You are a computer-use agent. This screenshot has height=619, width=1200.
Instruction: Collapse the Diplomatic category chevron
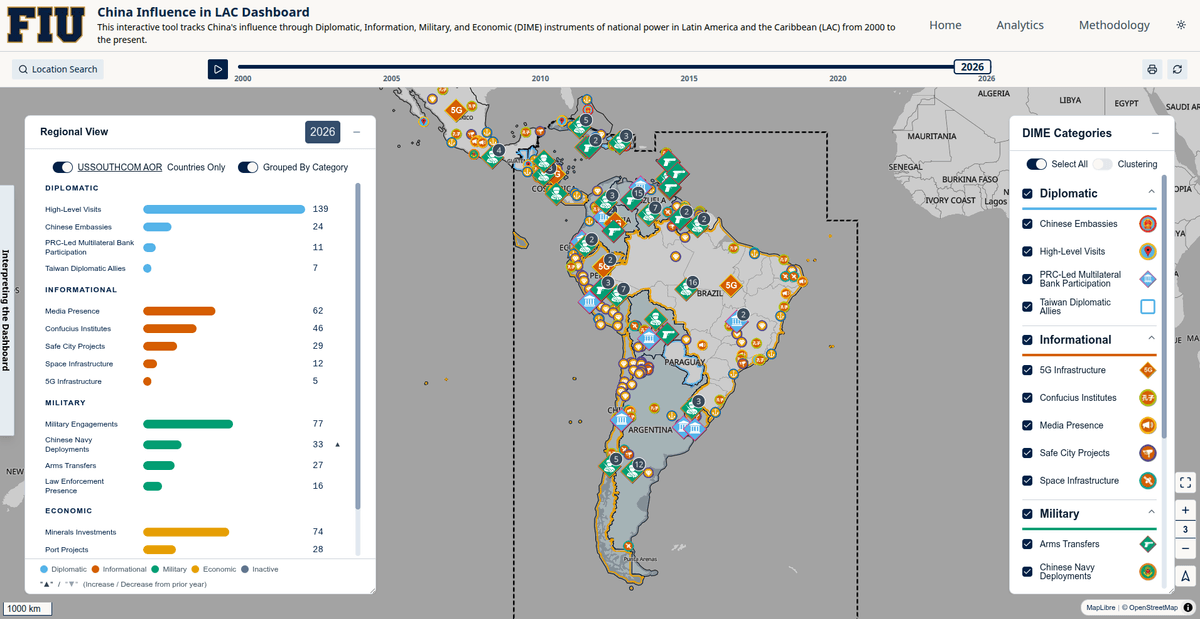[x=1151, y=192]
